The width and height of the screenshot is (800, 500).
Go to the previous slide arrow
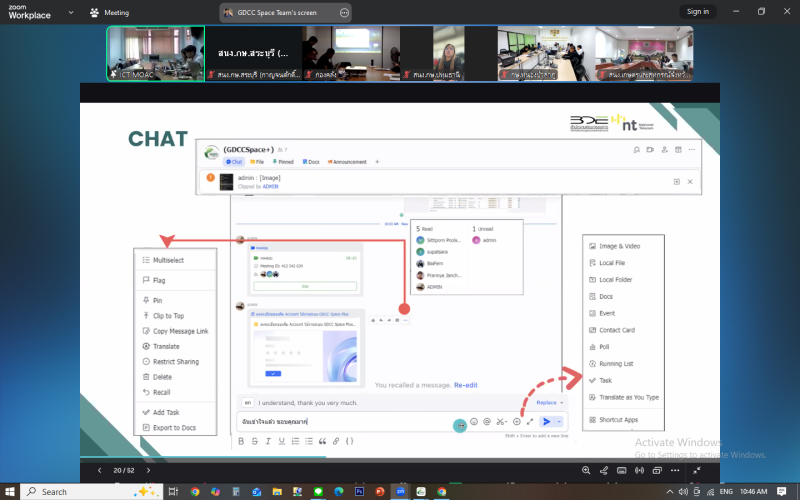pyautogui.click(x=98, y=470)
